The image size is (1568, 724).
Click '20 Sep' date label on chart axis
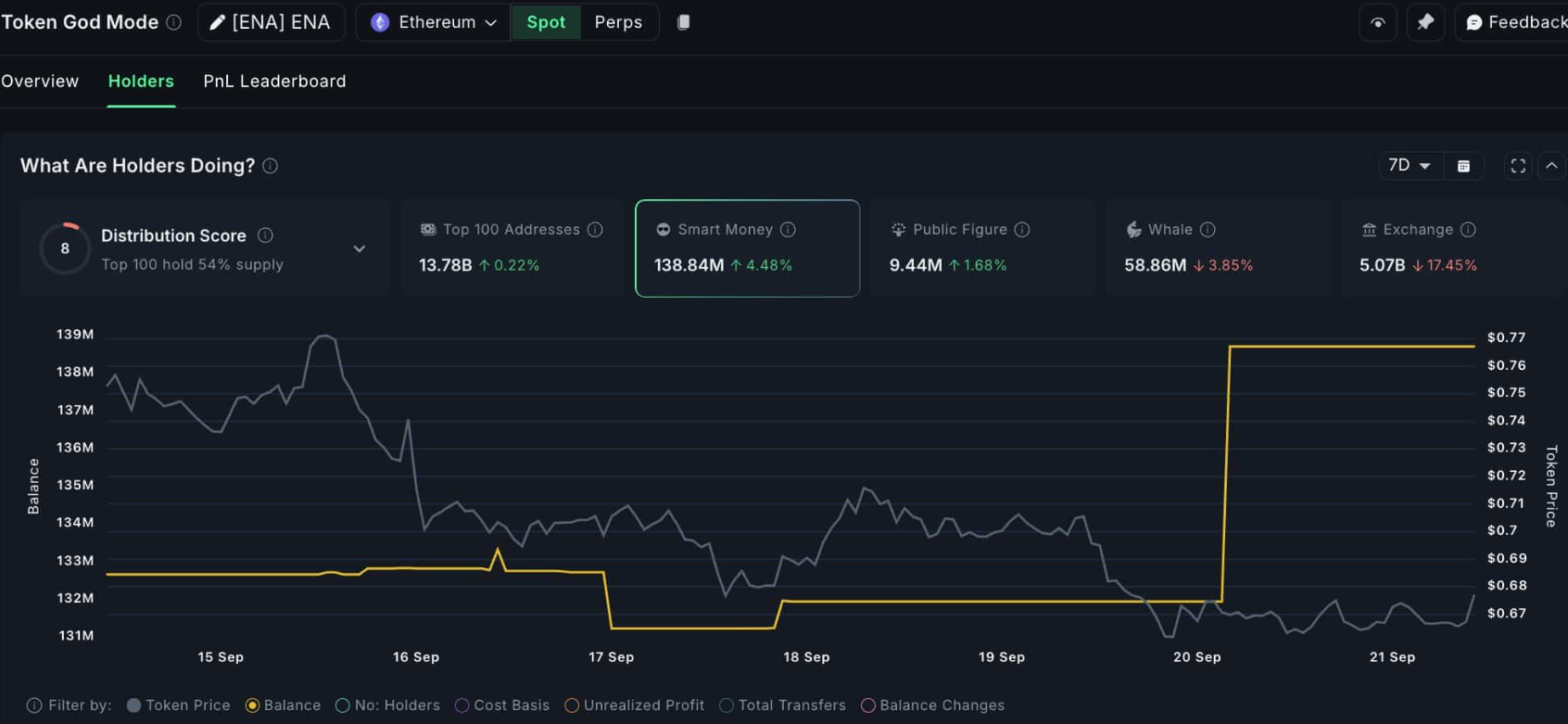pyautogui.click(x=1197, y=657)
